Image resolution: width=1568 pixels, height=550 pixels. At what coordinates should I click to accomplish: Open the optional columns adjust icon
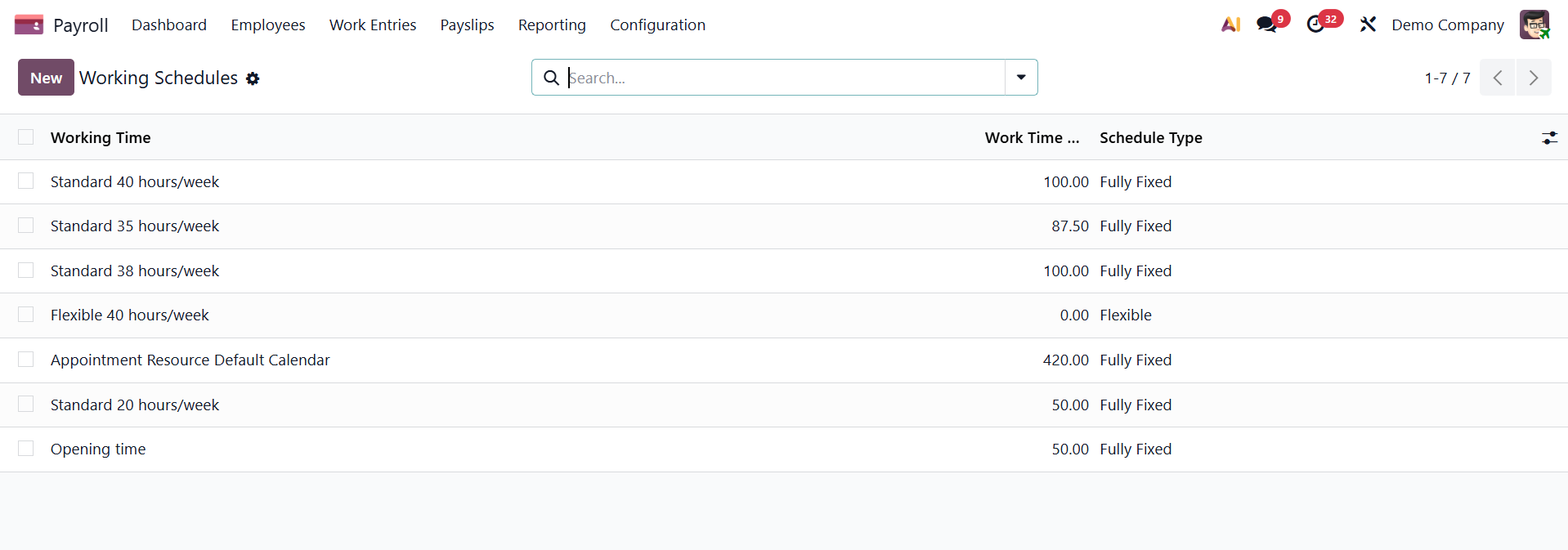1549,138
